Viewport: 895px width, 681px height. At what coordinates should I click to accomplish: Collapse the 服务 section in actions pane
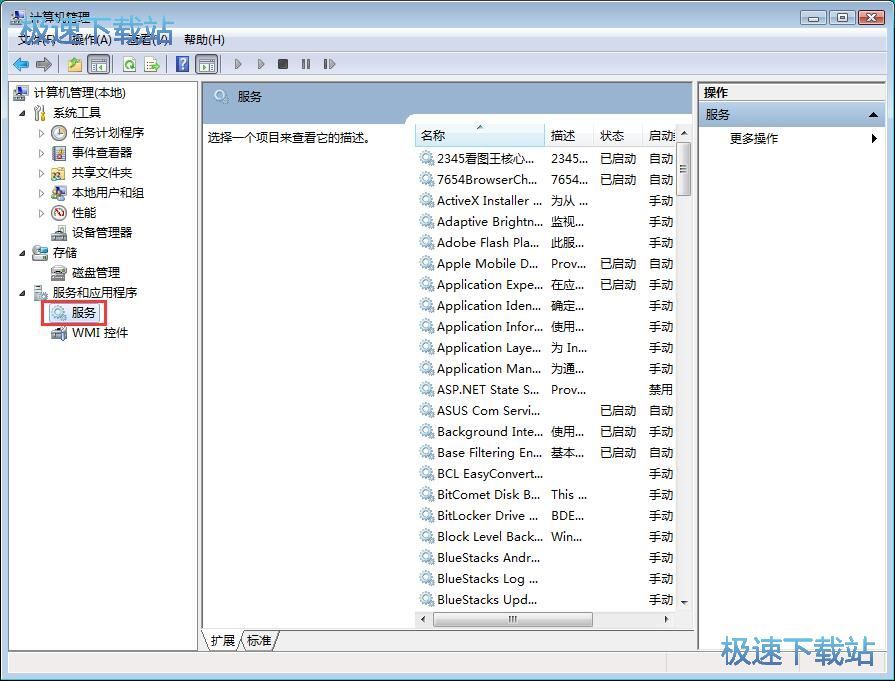(873, 115)
